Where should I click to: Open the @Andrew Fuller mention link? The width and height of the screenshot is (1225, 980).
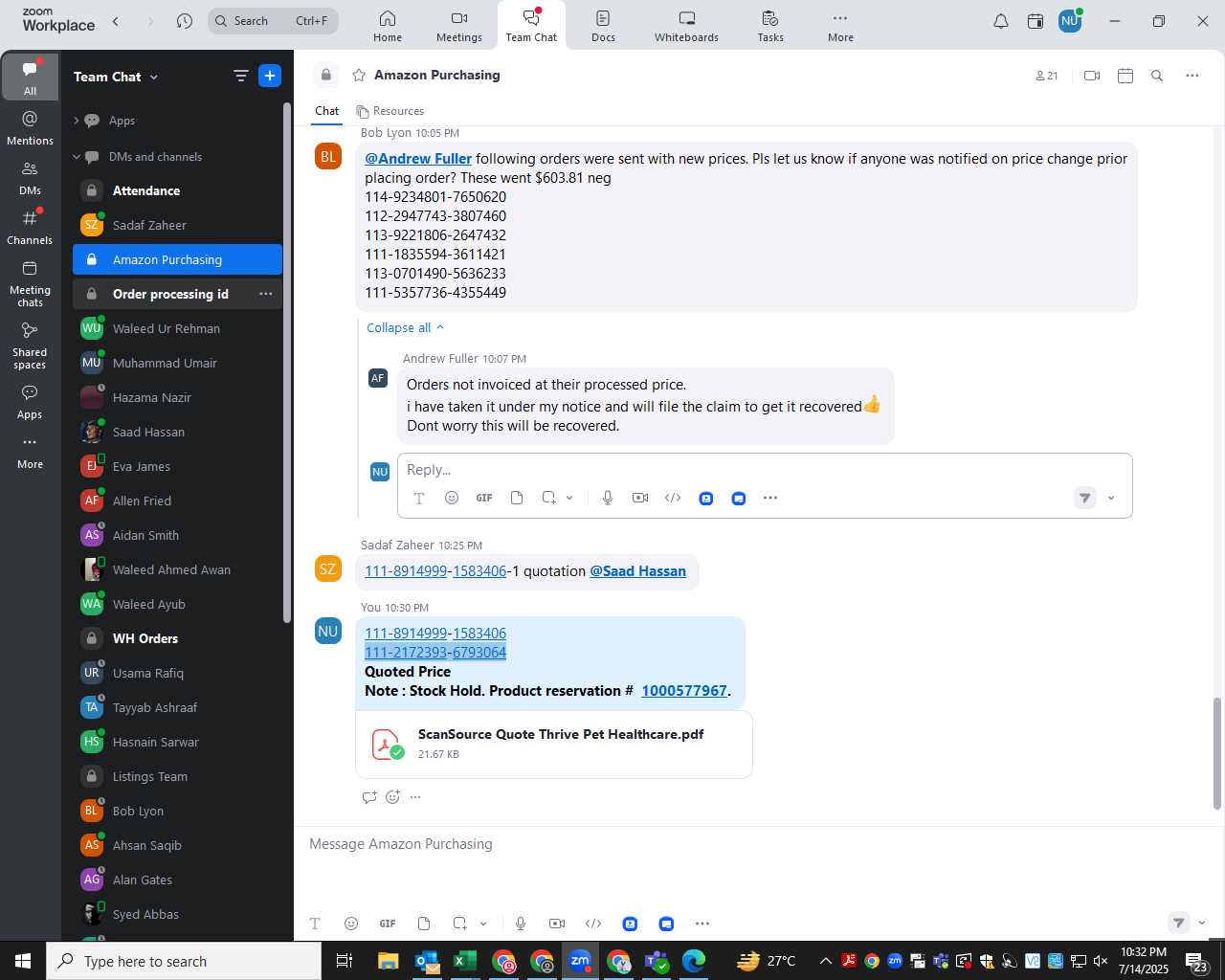(x=418, y=159)
